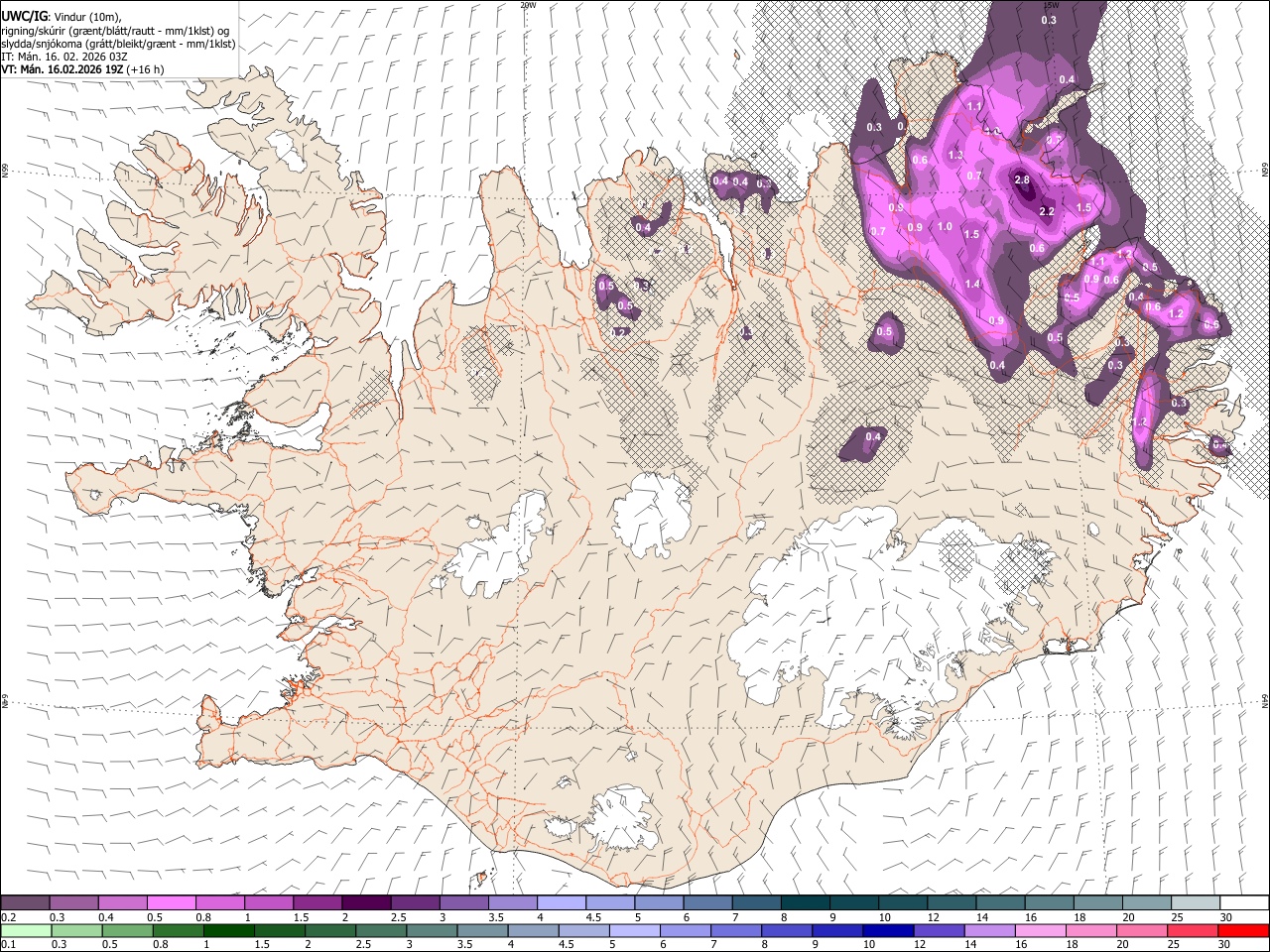1270x952 pixels.
Task: Click upper legend swatch between 20 and 25
Action: (x=1146, y=902)
